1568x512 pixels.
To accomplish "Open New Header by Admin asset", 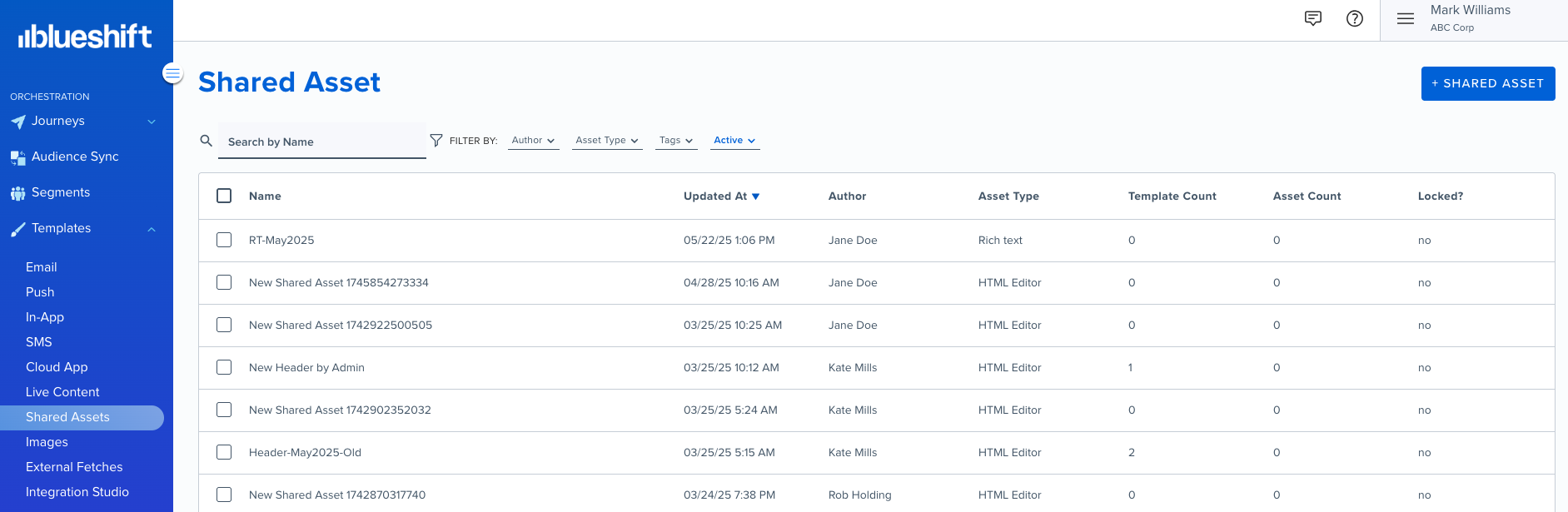I will pyautogui.click(x=306, y=367).
